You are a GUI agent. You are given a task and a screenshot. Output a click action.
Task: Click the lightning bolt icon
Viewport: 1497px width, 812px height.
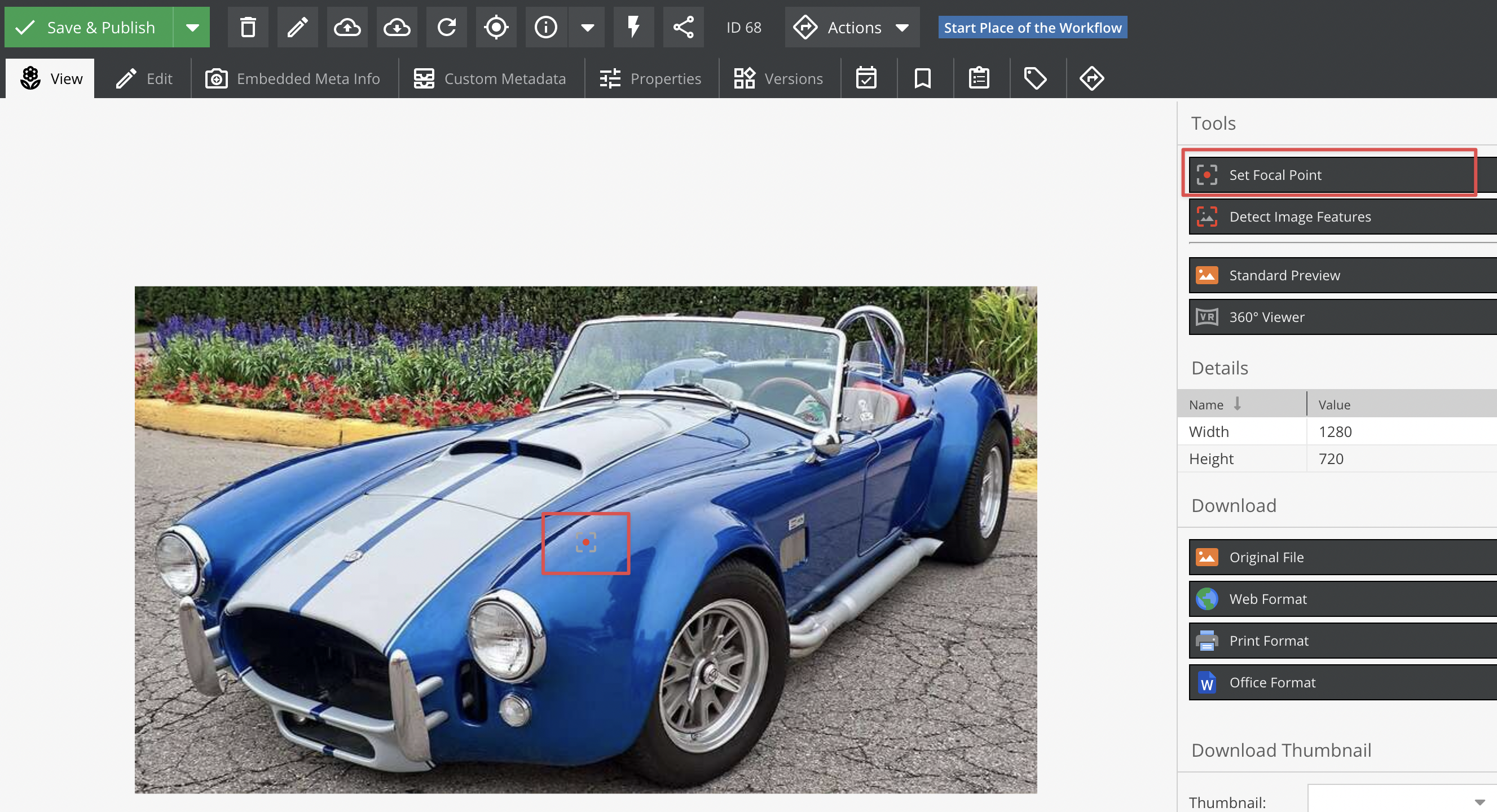click(633, 27)
